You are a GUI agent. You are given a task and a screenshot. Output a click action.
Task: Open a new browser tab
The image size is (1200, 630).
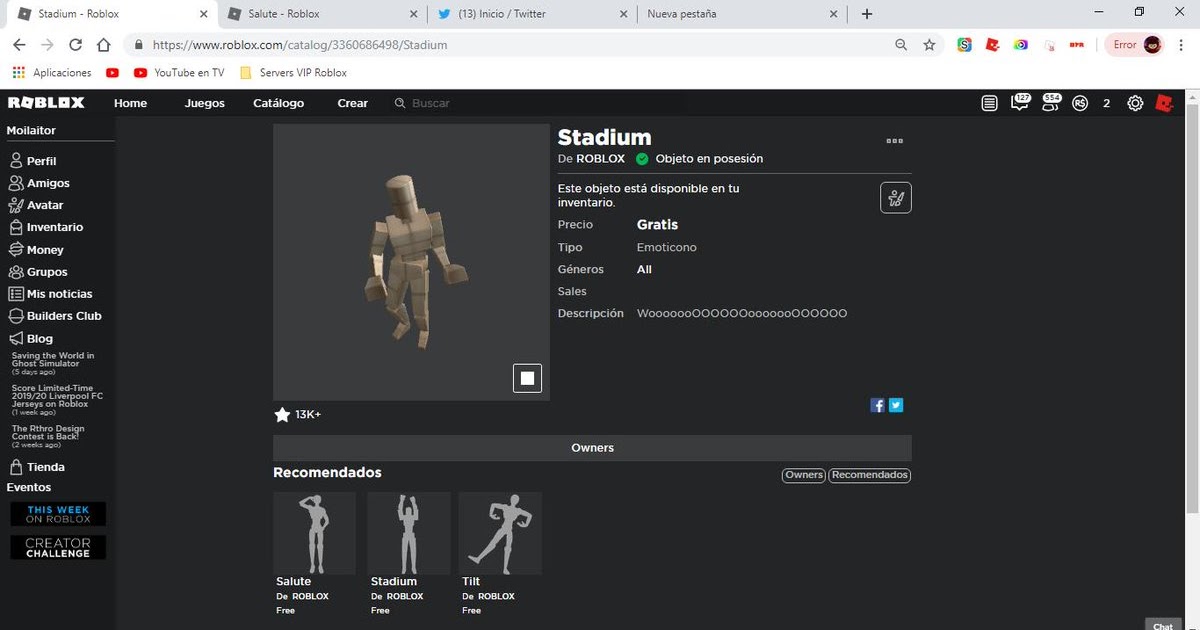pos(867,14)
